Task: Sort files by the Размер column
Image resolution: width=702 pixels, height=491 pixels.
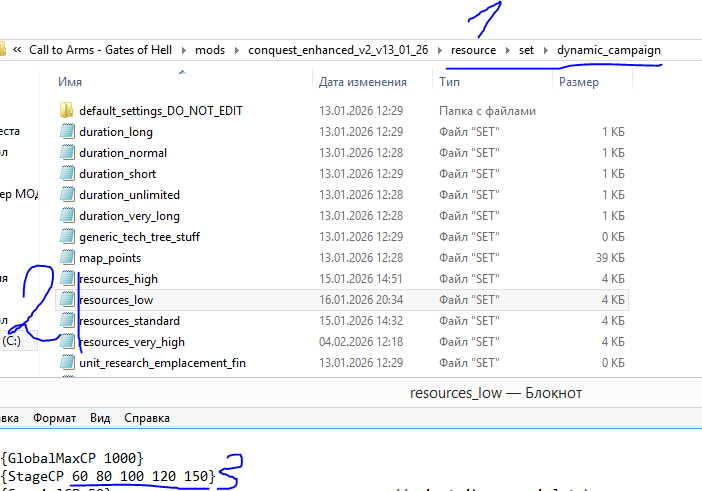Action: point(580,80)
